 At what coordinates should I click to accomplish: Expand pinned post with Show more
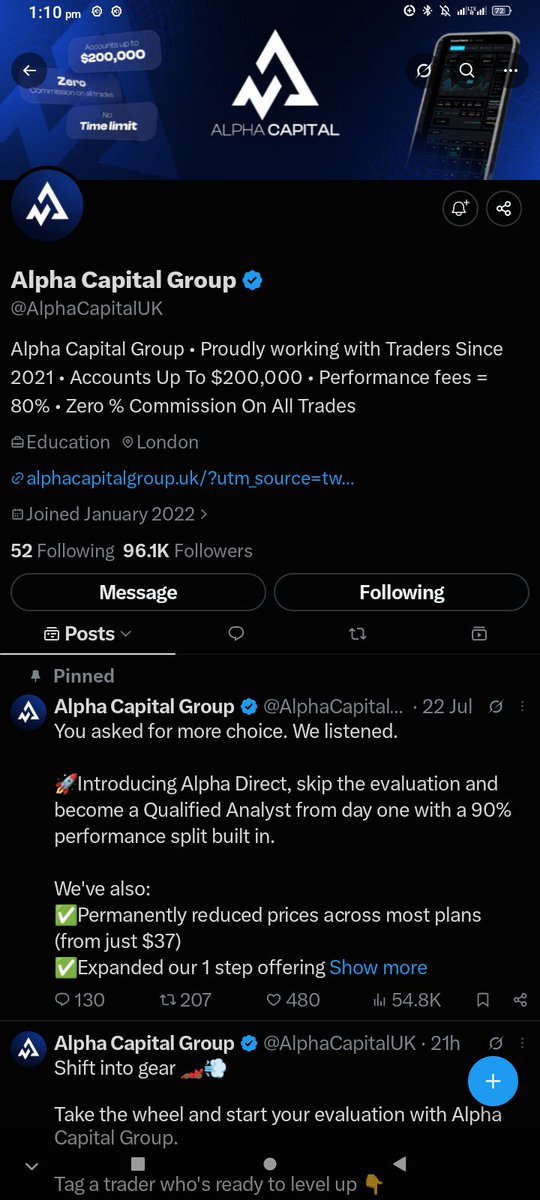click(x=378, y=967)
